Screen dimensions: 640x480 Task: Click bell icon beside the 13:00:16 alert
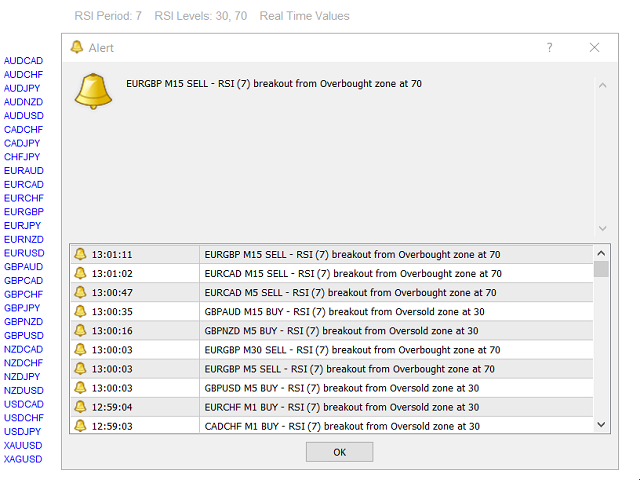coord(80,330)
